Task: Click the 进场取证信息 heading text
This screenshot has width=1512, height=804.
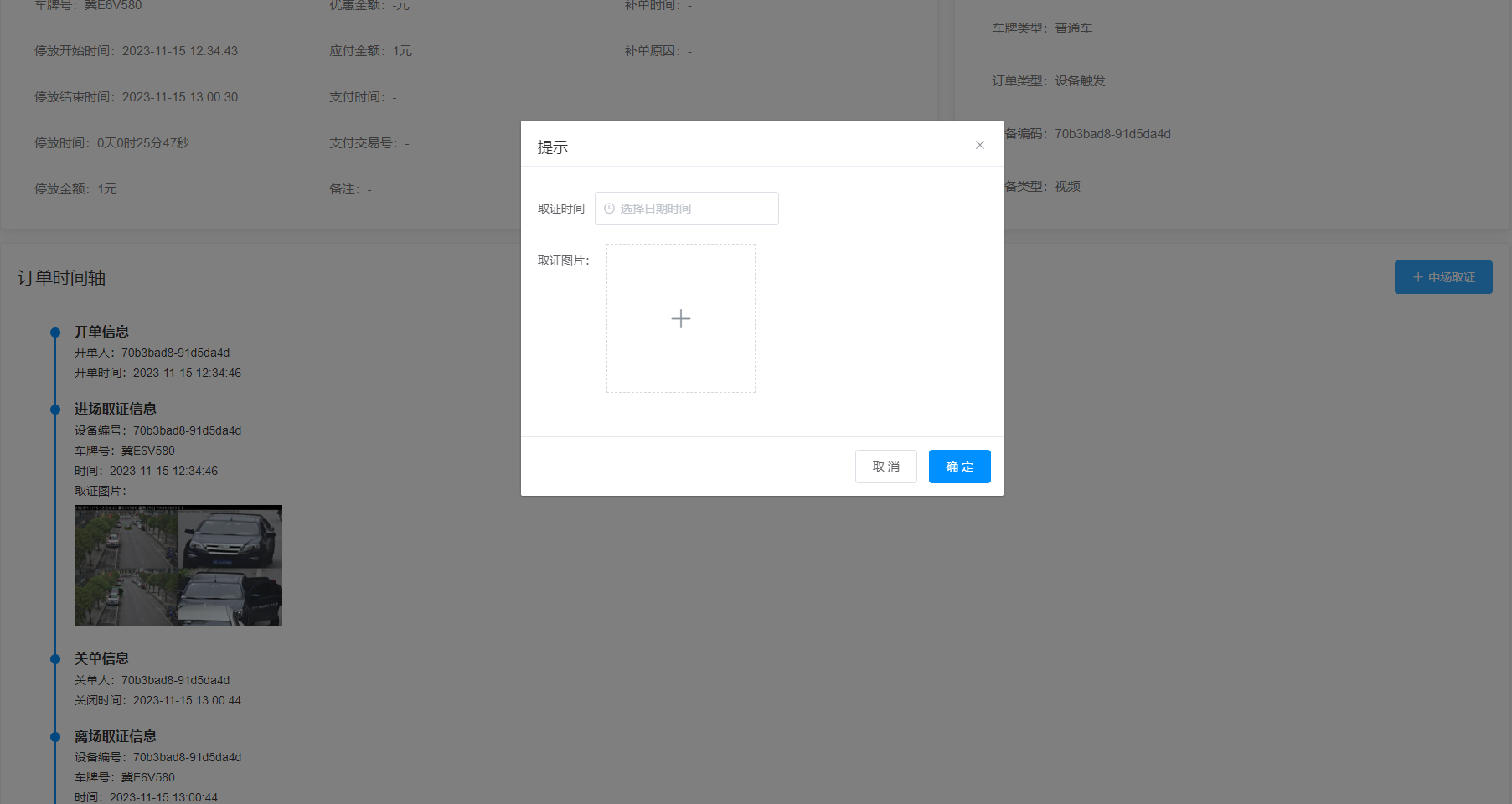Action: pos(116,409)
